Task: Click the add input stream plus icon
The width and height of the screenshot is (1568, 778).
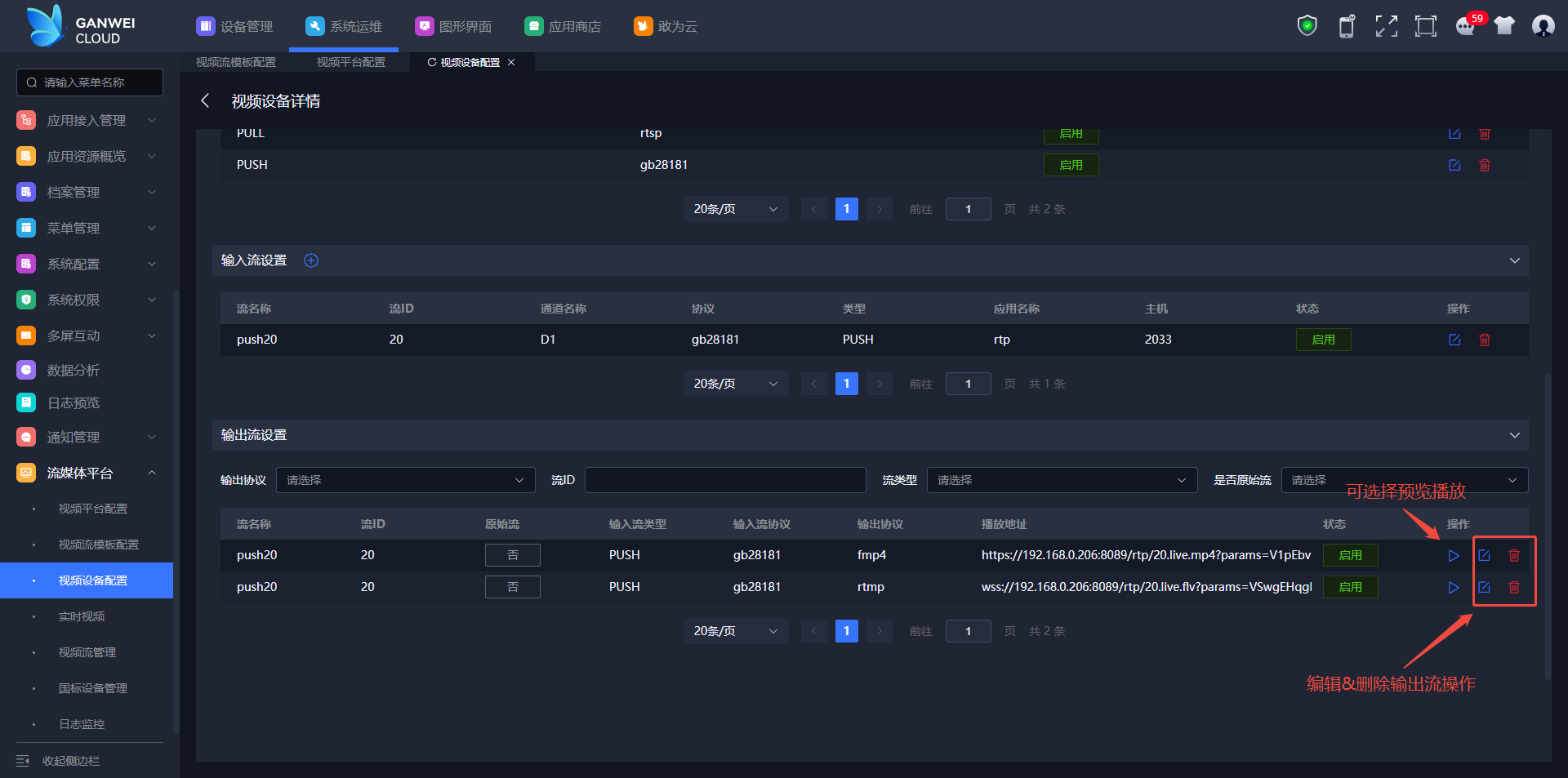Action: tap(311, 260)
